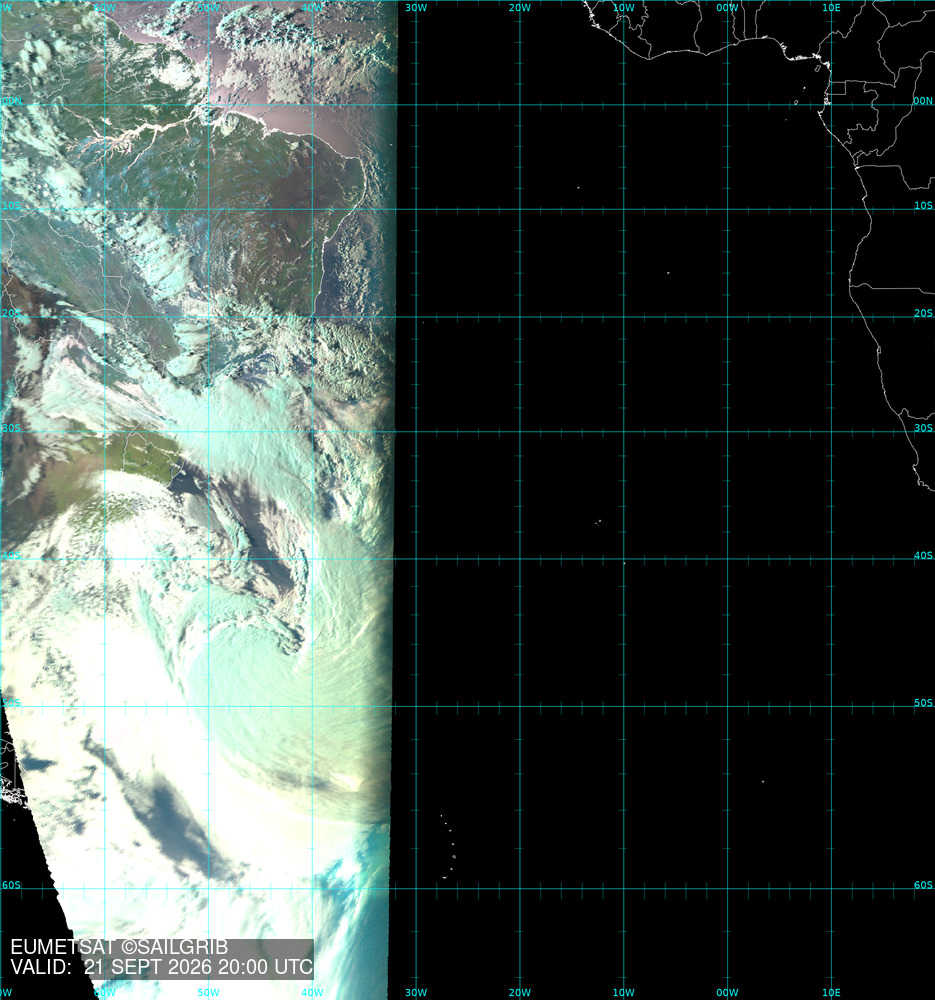Click the 40S latitude label on right edge
Viewport: 935px width, 1000px height.
[x=923, y=555]
